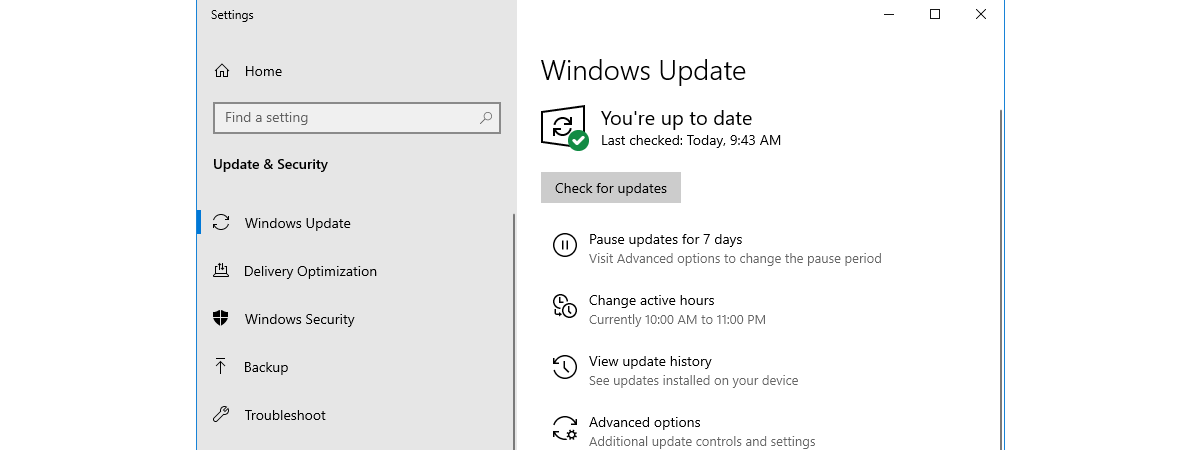Open Pause updates for 7 days
1200x450 pixels.
(665, 240)
